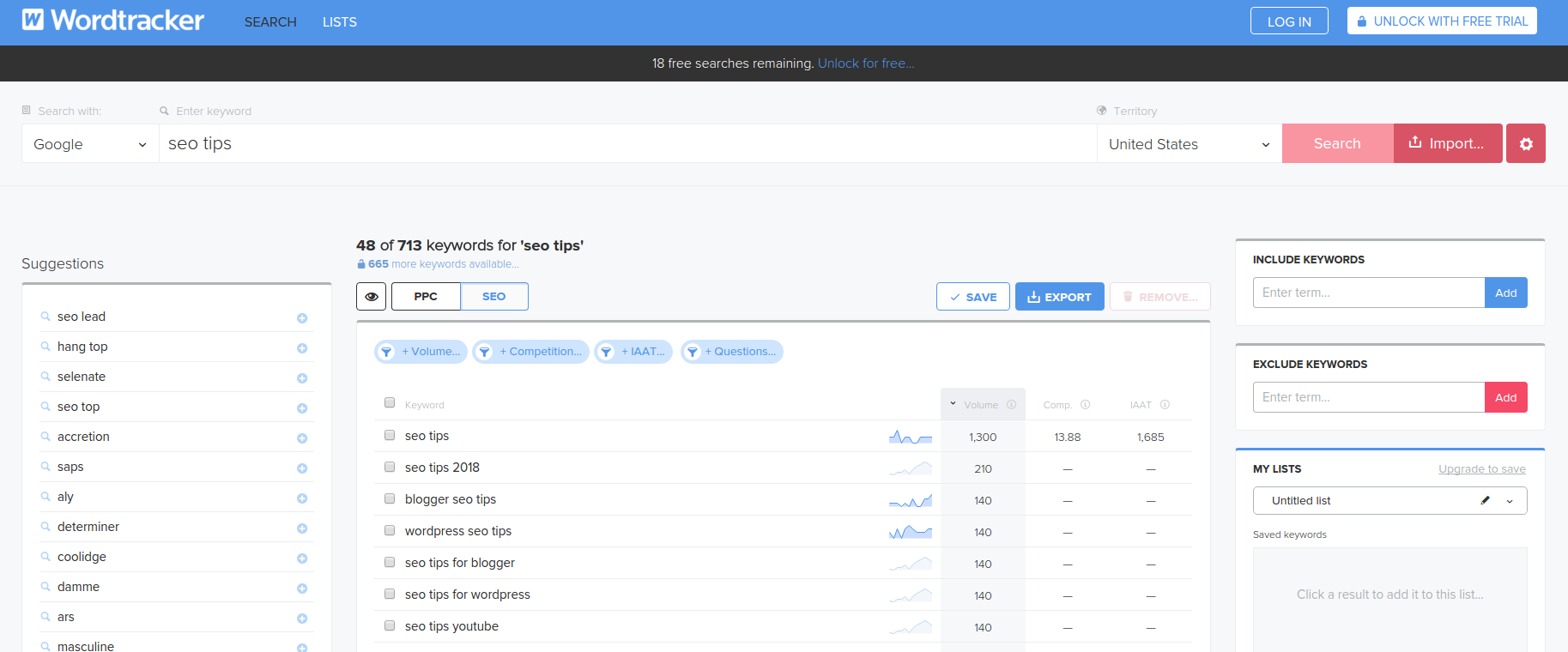Screen dimensions: 1568x652
Task: Check the 'wordpress seo tips' row checkbox
Action: coord(390,531)
